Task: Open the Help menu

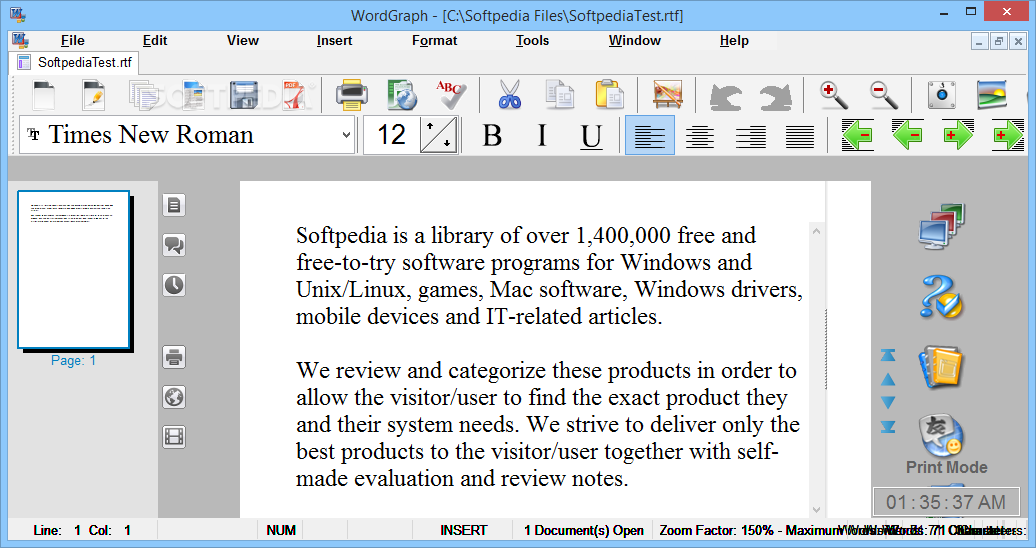Action: click(734, 40)
